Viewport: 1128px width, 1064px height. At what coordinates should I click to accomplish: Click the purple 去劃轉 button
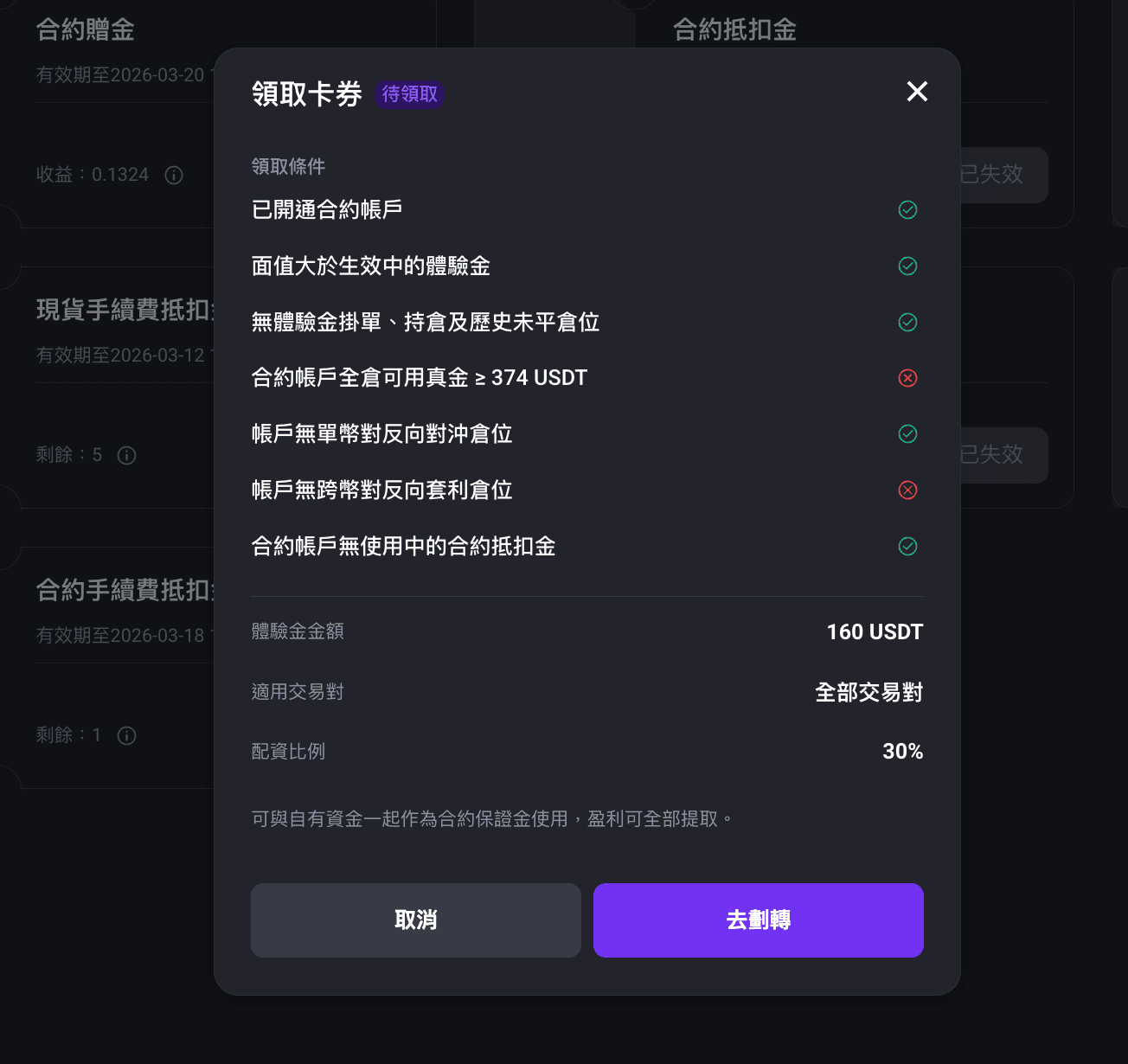[759, 920]
